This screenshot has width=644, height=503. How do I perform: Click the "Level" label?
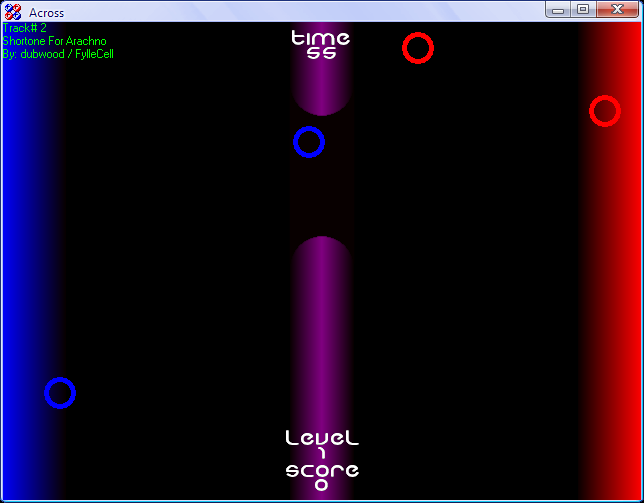coord(321,438)
